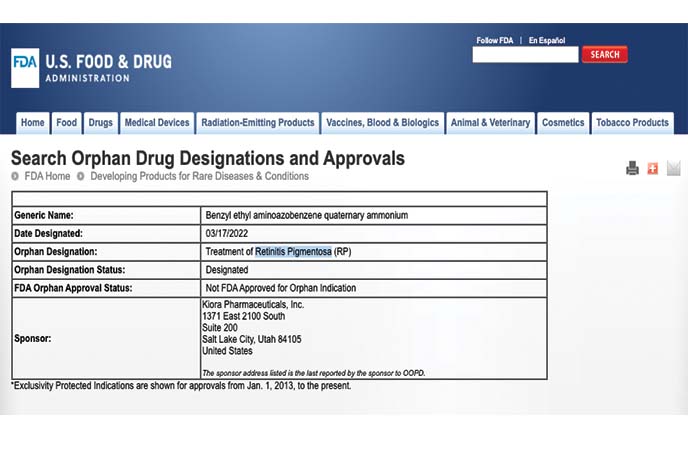Click the highlighted Retinitis Pigmentosa text

[x=293, y=252]
